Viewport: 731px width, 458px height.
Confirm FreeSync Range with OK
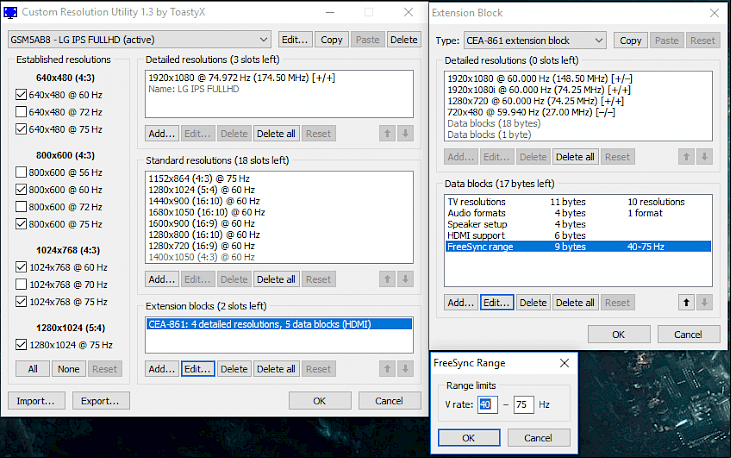coord(469,438)
